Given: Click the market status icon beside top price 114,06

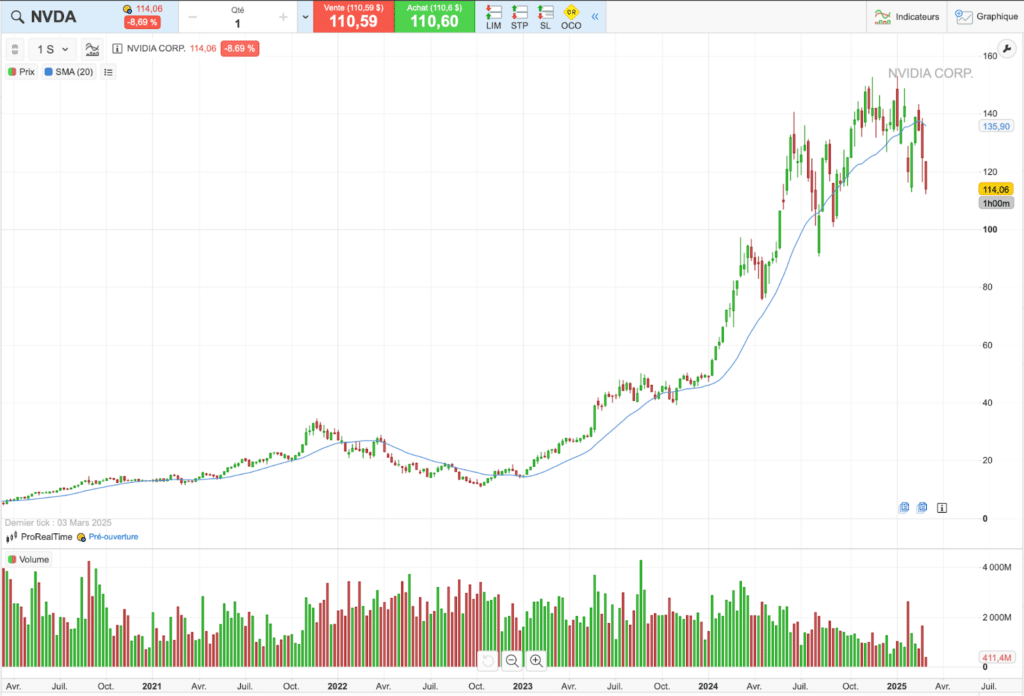Looking at the screenshot, I should pyautogui.click(x=127, y=9).
